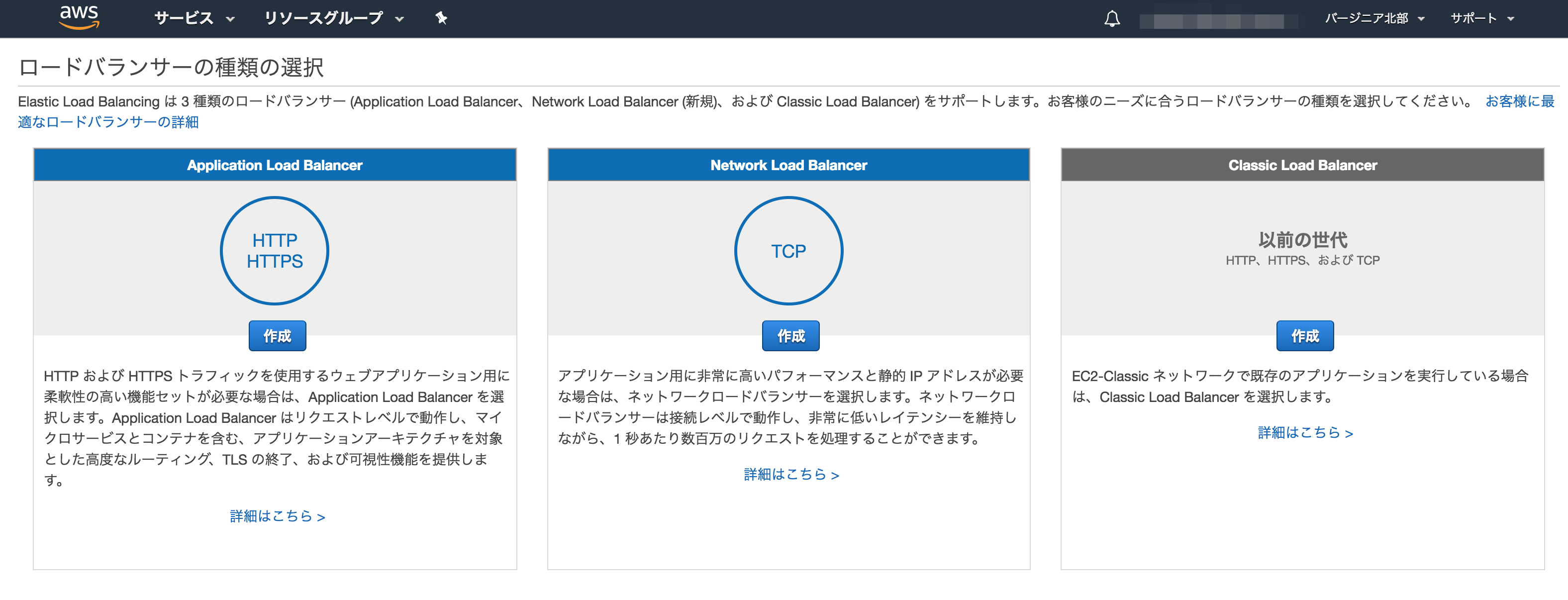Expand the リソースグループ dropdown chevron
The width and height of the screenshot is (1568, 600).
click(x=399, y=19)
